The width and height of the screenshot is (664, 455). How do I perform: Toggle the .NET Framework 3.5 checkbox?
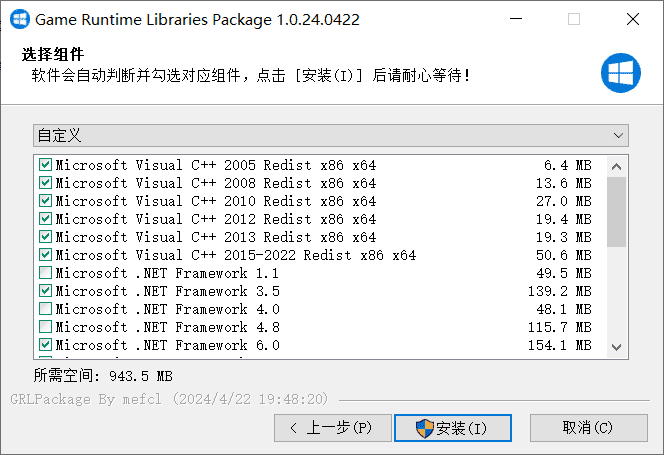(45, 291)
